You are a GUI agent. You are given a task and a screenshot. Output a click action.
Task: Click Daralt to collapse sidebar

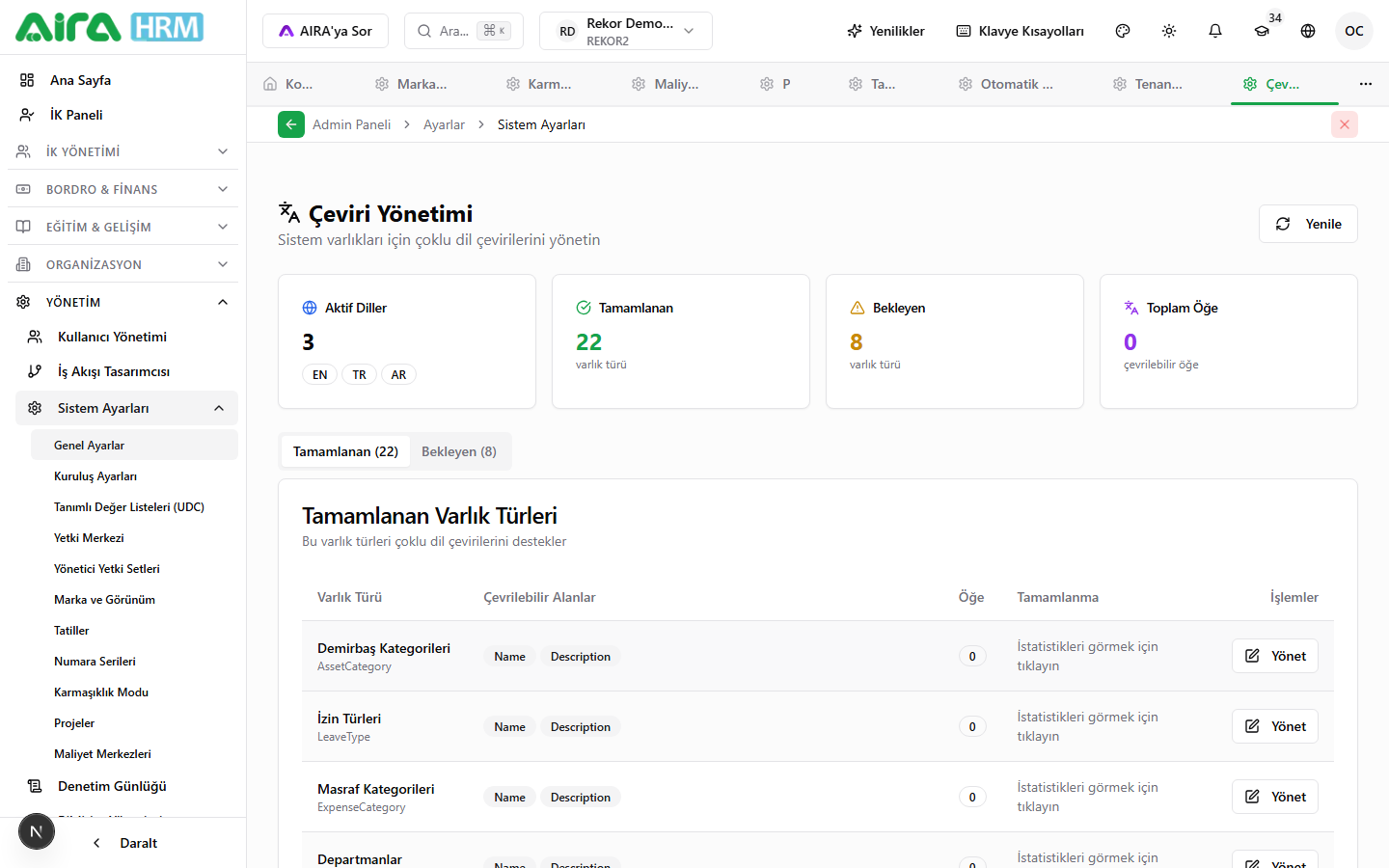[x=125, y=843]
